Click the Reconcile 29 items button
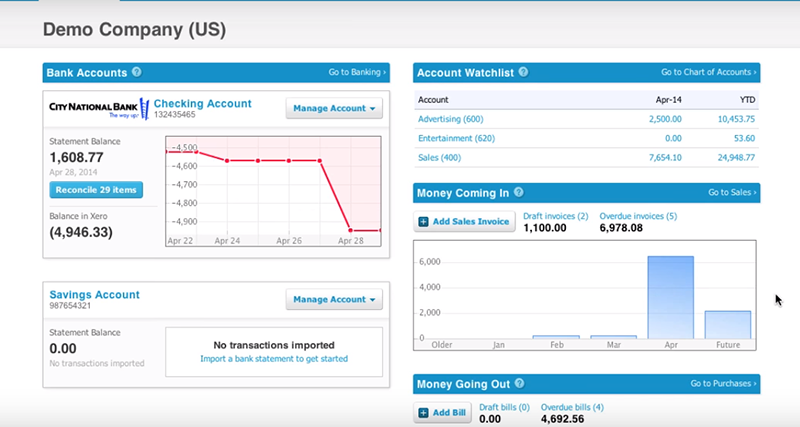This screenshot has width=800, height=427. (96, 190)
